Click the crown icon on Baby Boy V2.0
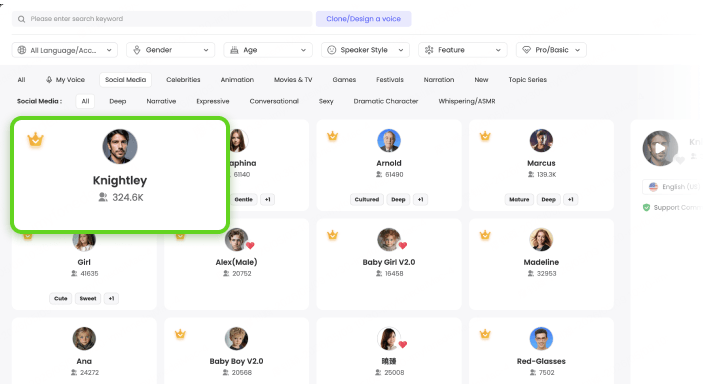This screenshot has width=704, height=384. pos(180,334)
